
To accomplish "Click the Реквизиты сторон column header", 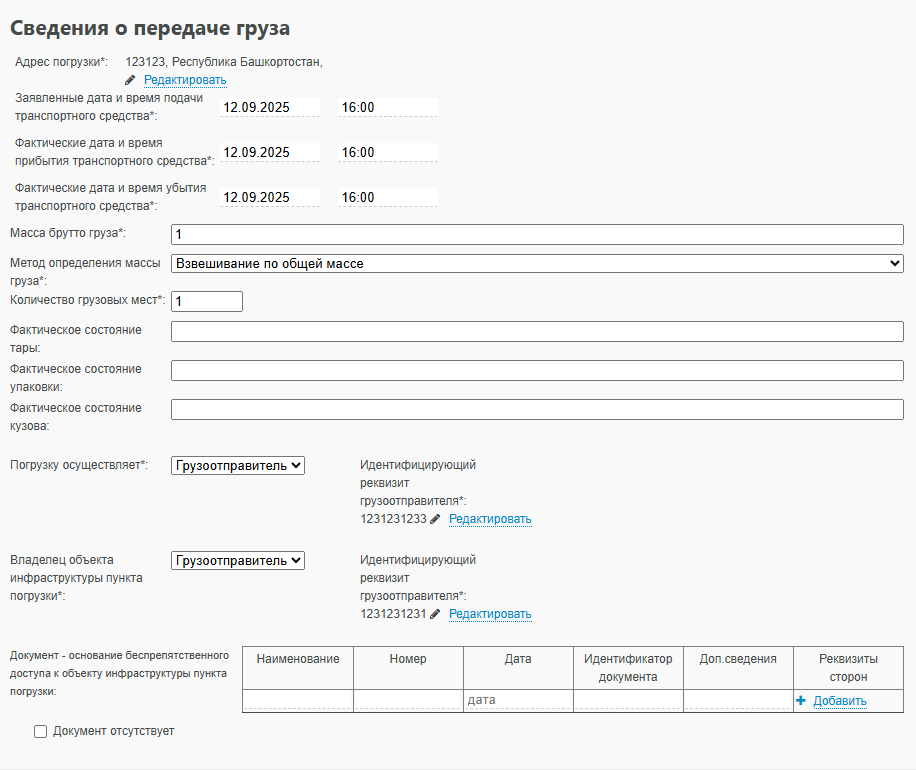I will 848,668.
